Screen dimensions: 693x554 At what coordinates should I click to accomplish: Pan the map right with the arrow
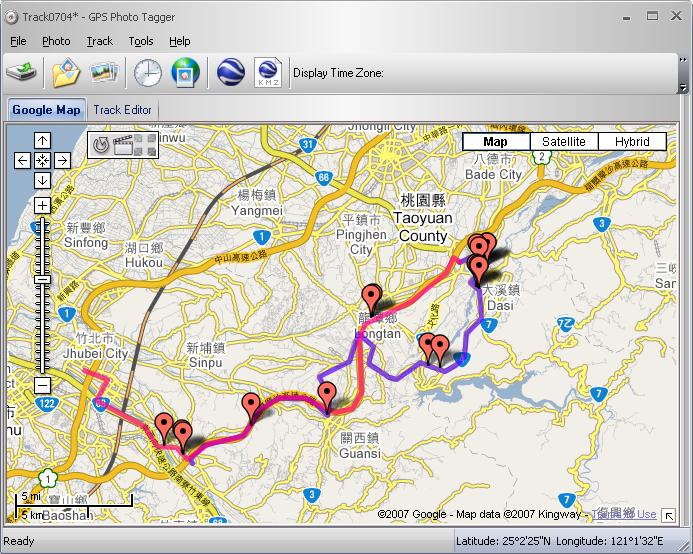click(x=63, y=160)
